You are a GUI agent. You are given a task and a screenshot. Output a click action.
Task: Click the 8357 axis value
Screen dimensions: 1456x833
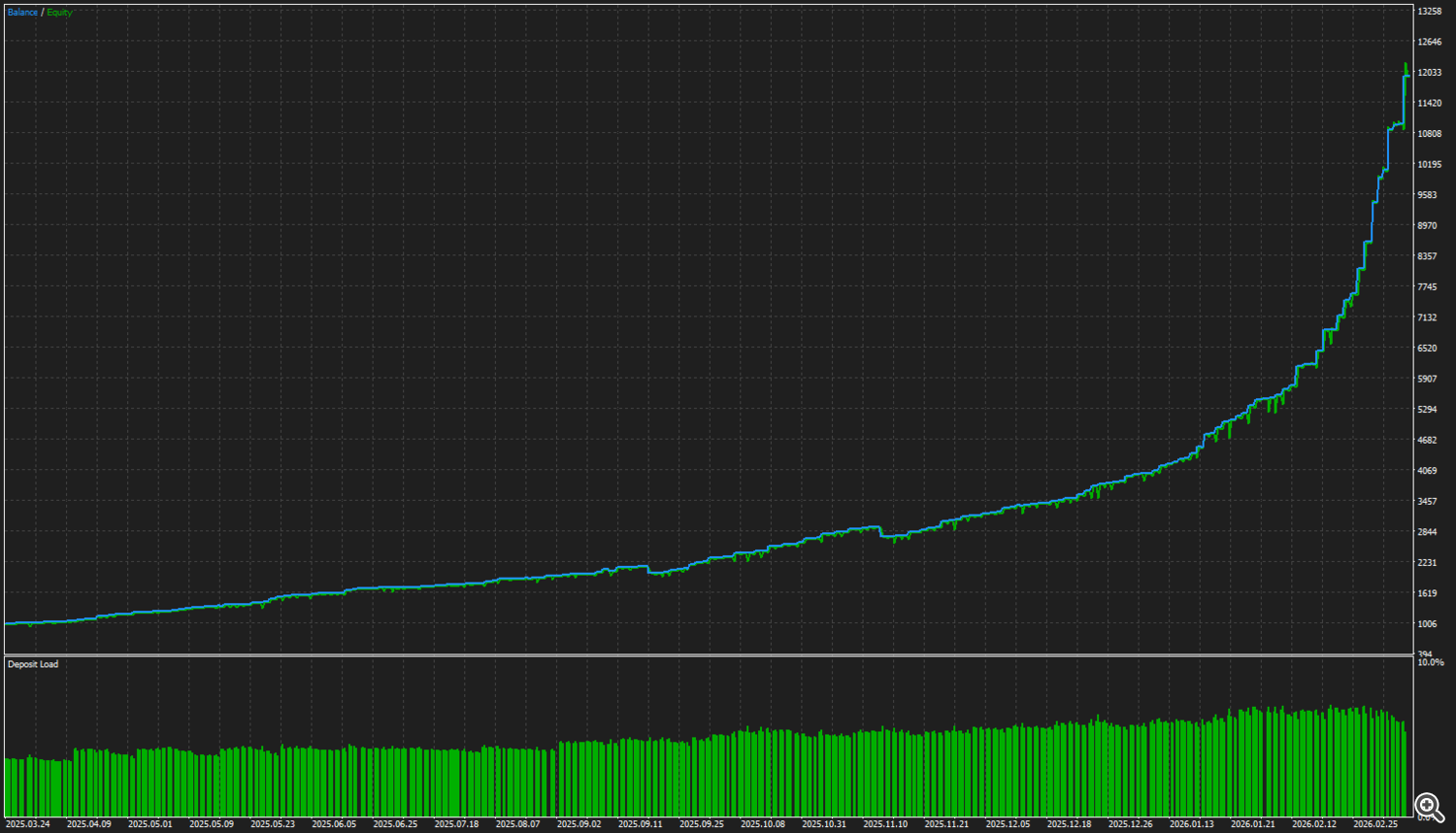[1427, 256]
